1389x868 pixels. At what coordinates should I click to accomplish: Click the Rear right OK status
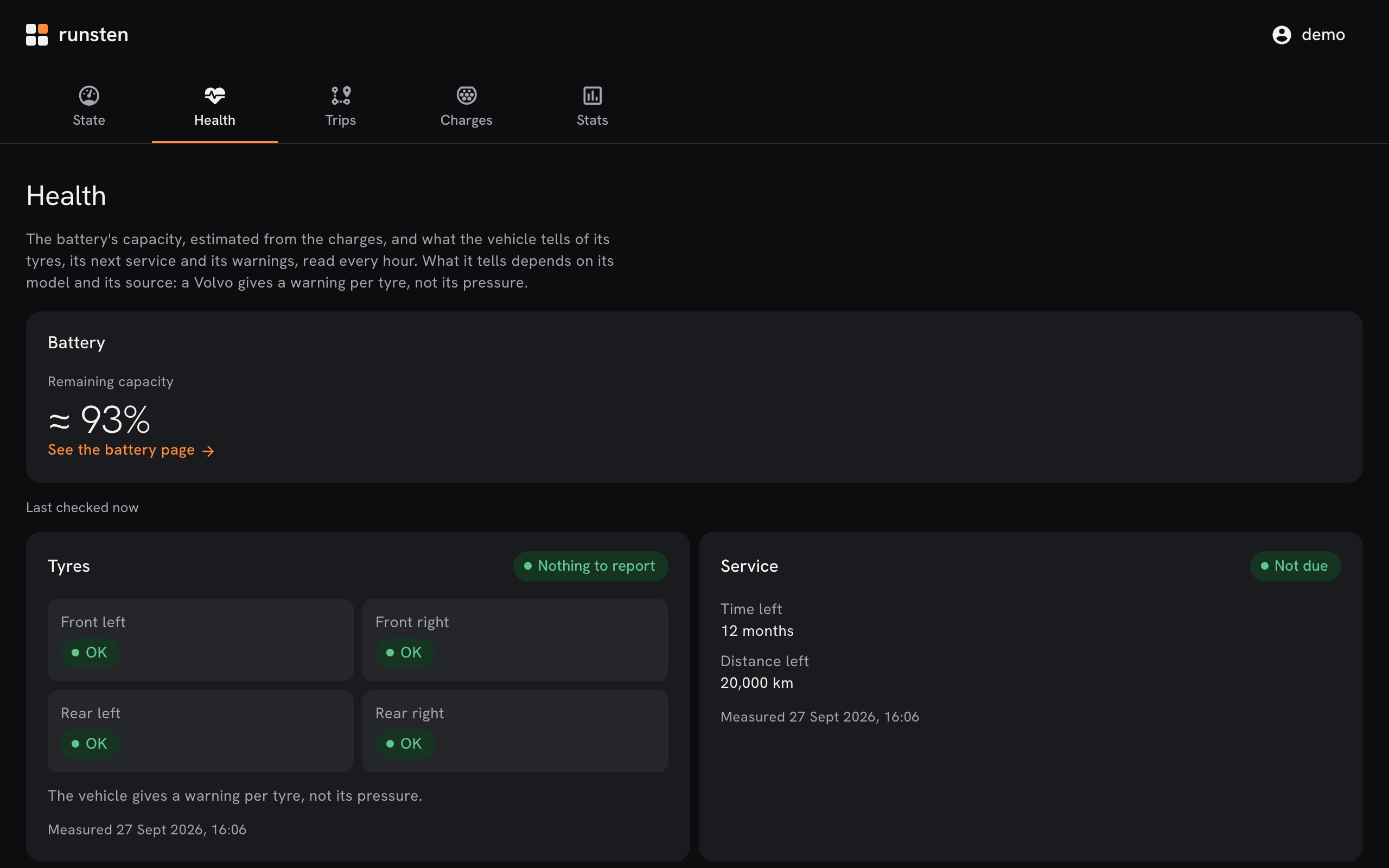click(405, 744)
